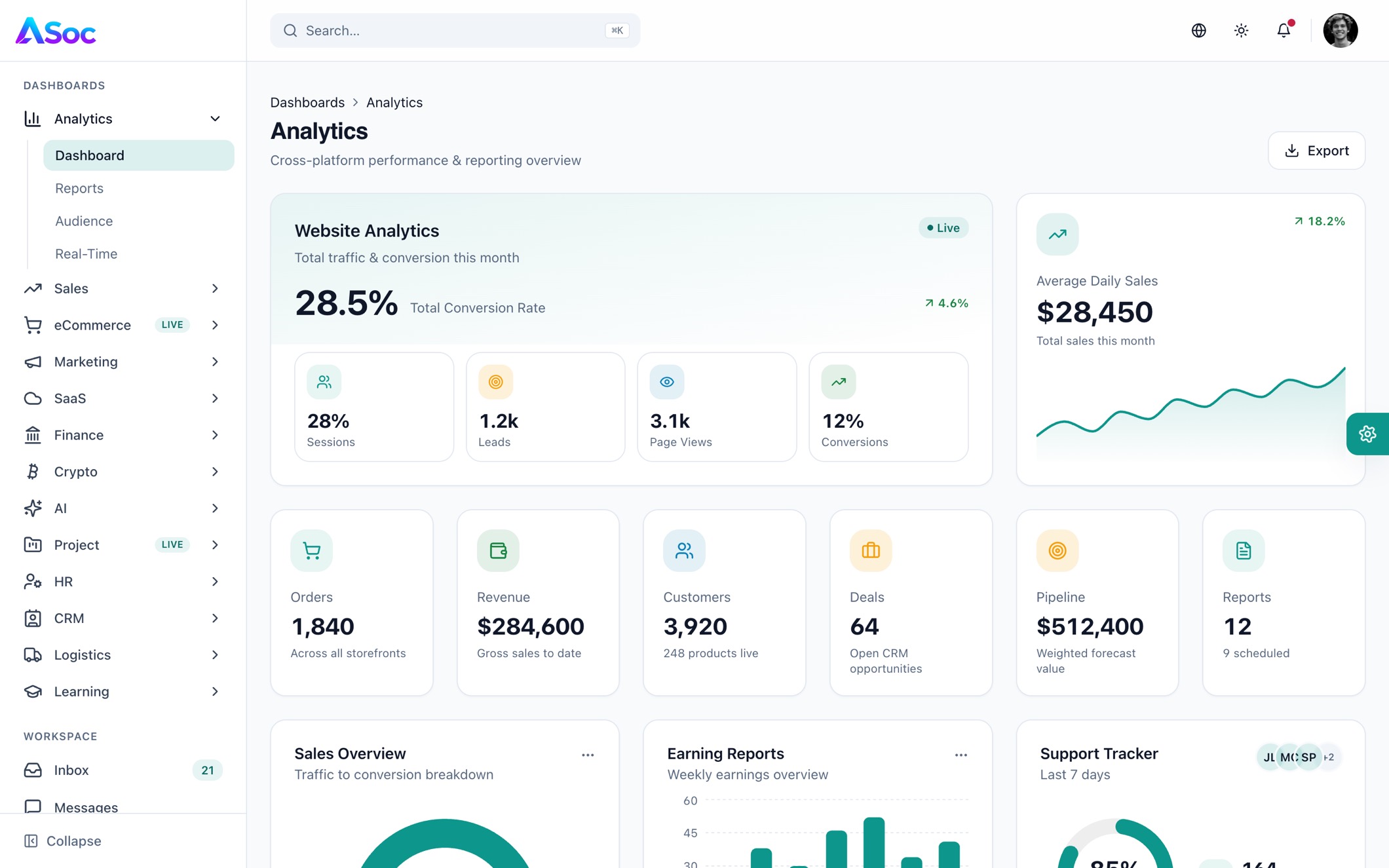Click the Deals briefcase icon
Viewport: 1389px width, 868px height.
[871, 551]
